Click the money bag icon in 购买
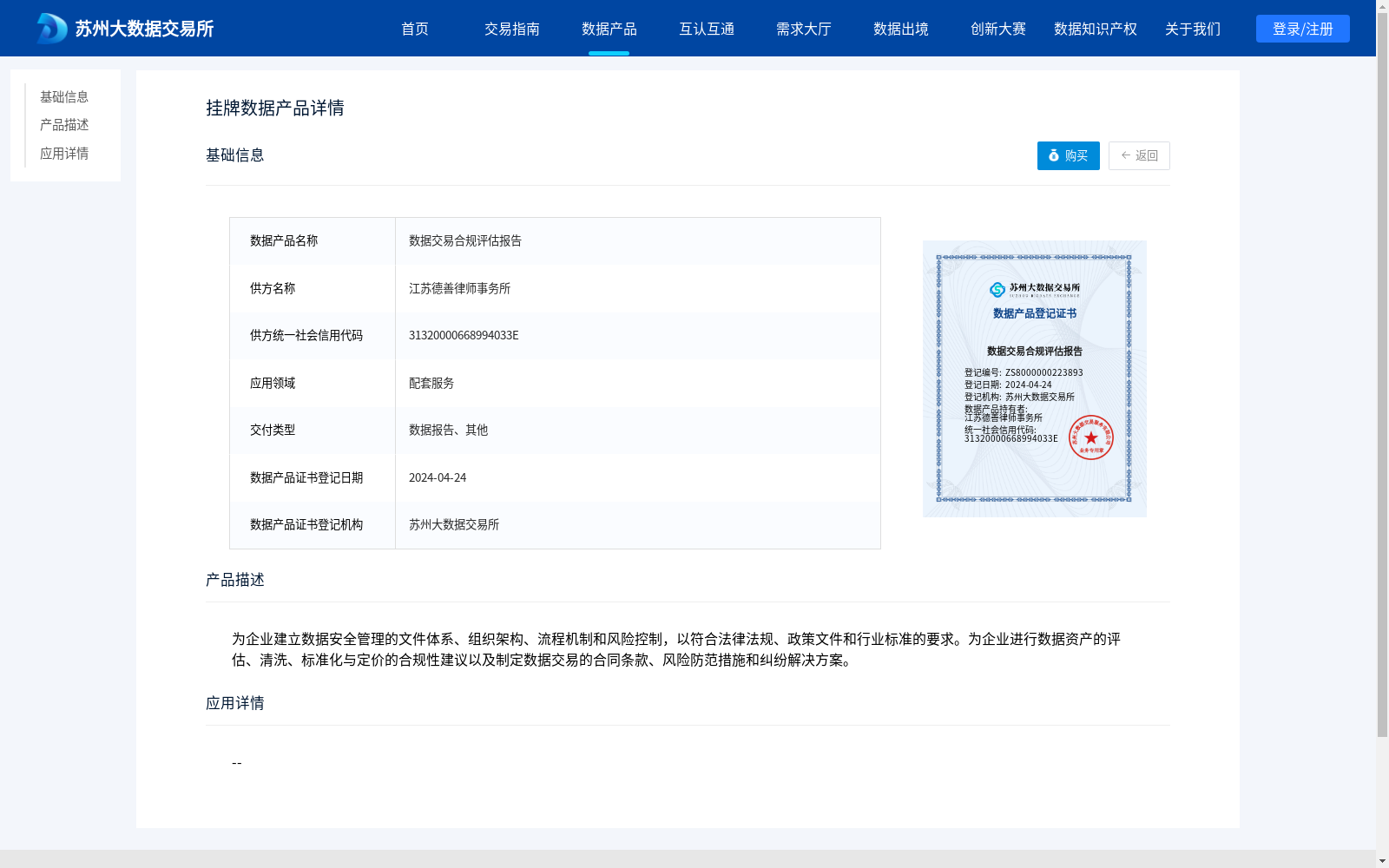 click(1054, 155)
